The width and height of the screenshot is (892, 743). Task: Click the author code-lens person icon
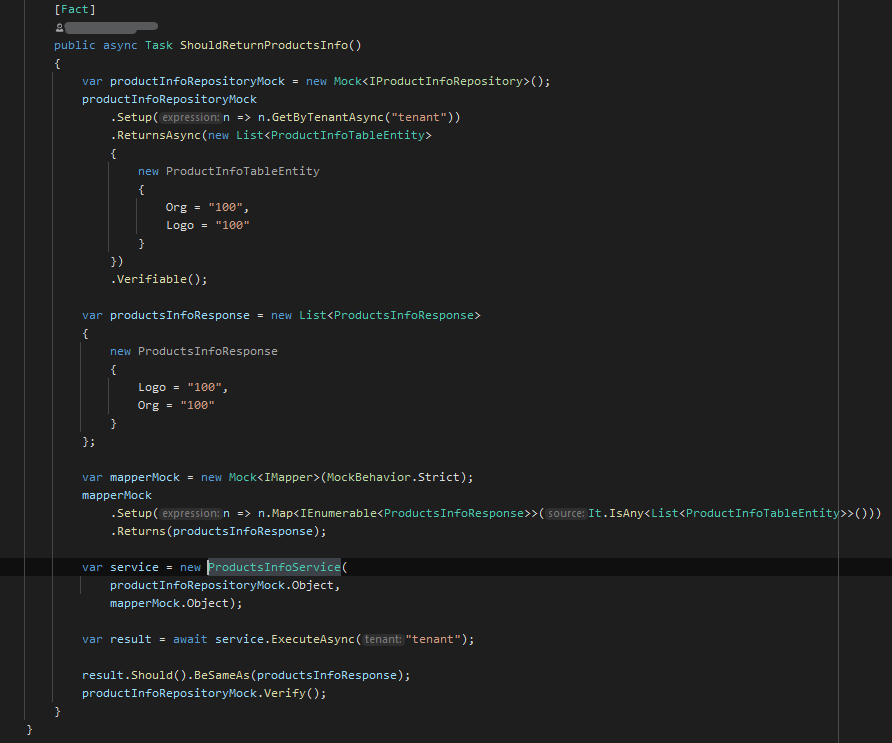pyautogui.click(x=59, y=27)
